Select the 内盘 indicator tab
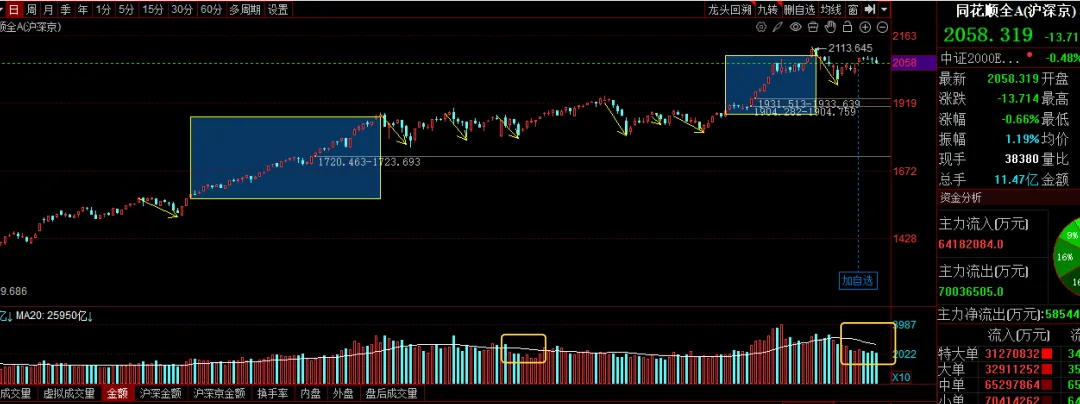The height and width of the screenshot is (404, 1080). point(310,394)
